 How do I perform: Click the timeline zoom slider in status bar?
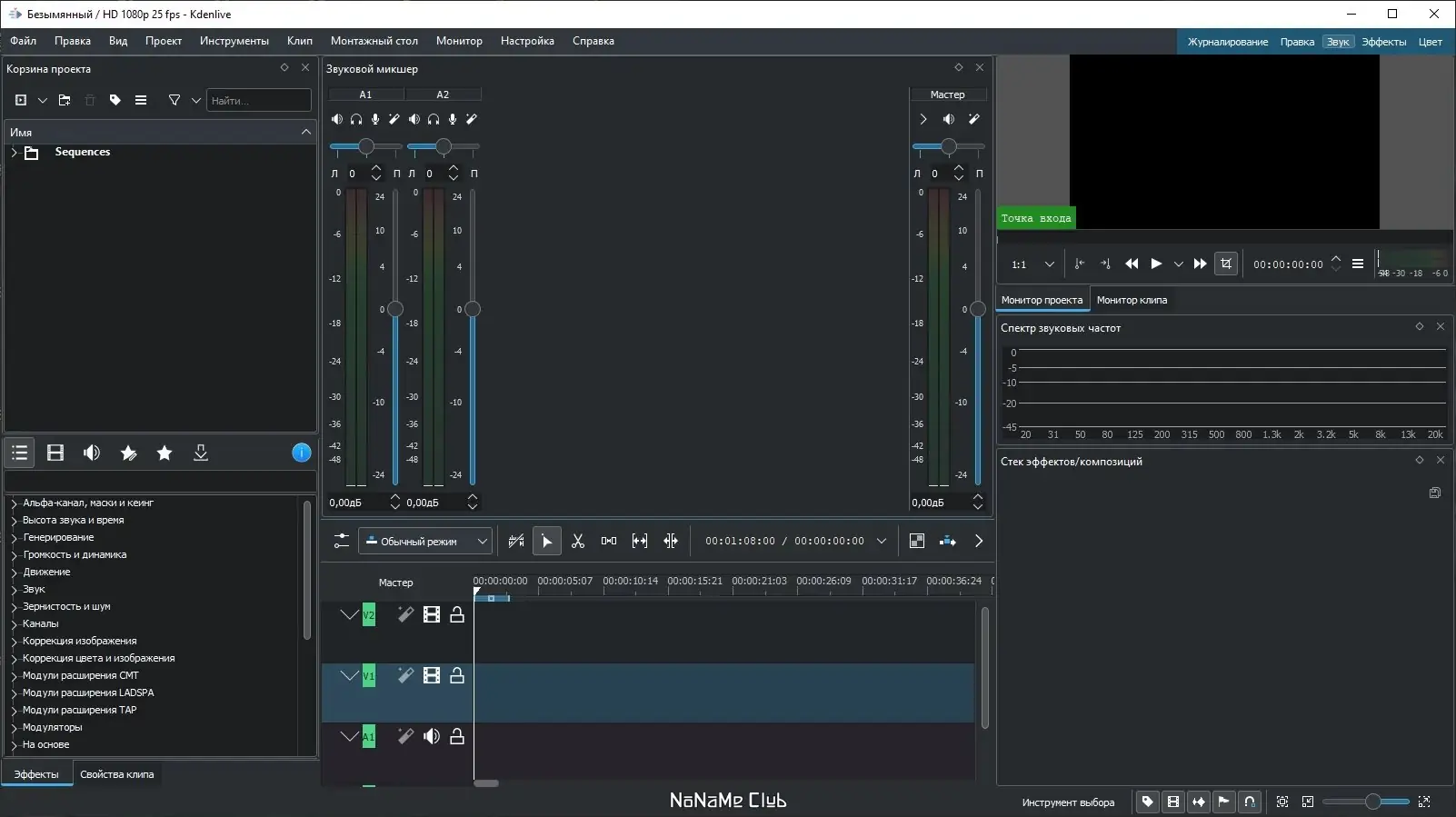coord(1372,802)
